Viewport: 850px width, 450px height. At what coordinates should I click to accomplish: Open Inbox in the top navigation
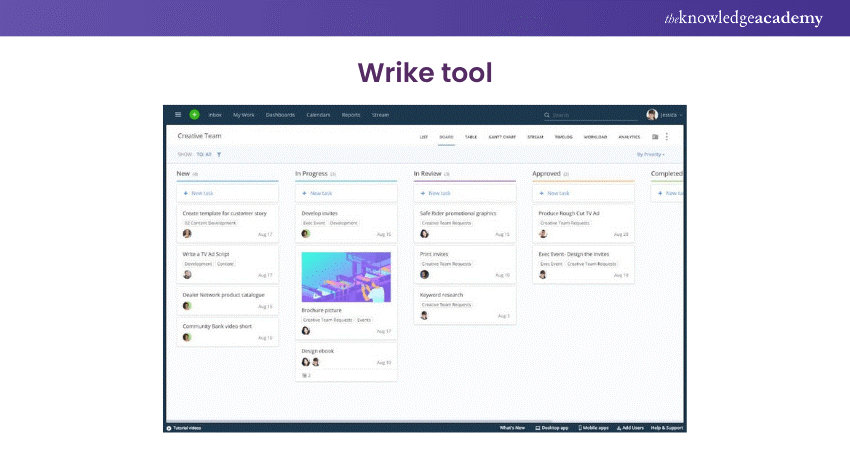click(x=215, y=115)
